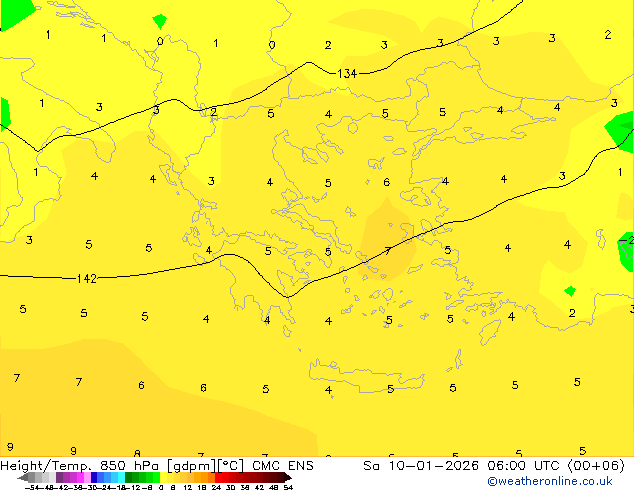Click the value 6 in the northern Aegean
Image resolution: width=634 pixels, height=490 pixels.
click(387, 182)
